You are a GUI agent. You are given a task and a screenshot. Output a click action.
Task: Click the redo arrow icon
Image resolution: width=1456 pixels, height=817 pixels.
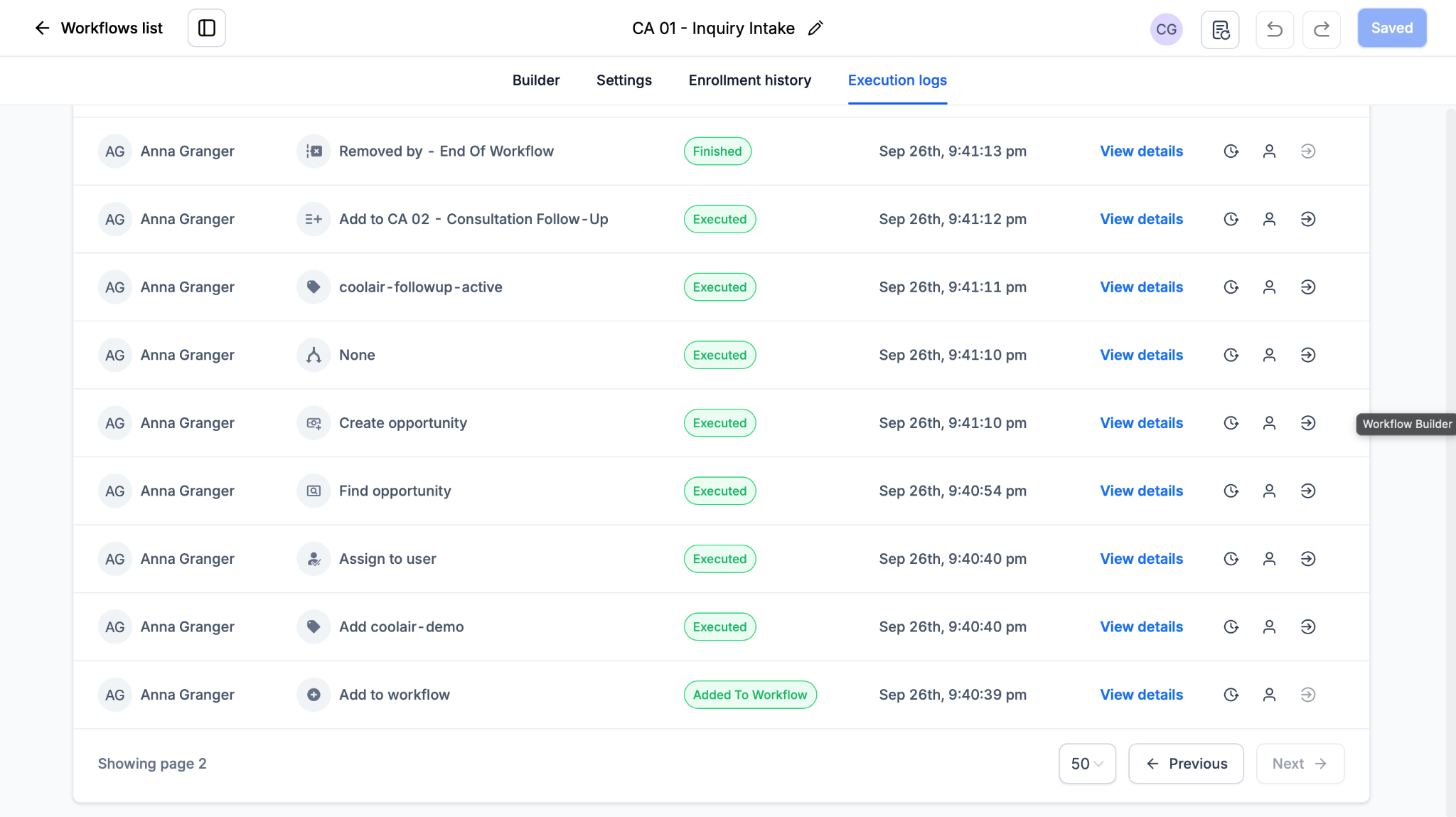[x=1322, y=29]
